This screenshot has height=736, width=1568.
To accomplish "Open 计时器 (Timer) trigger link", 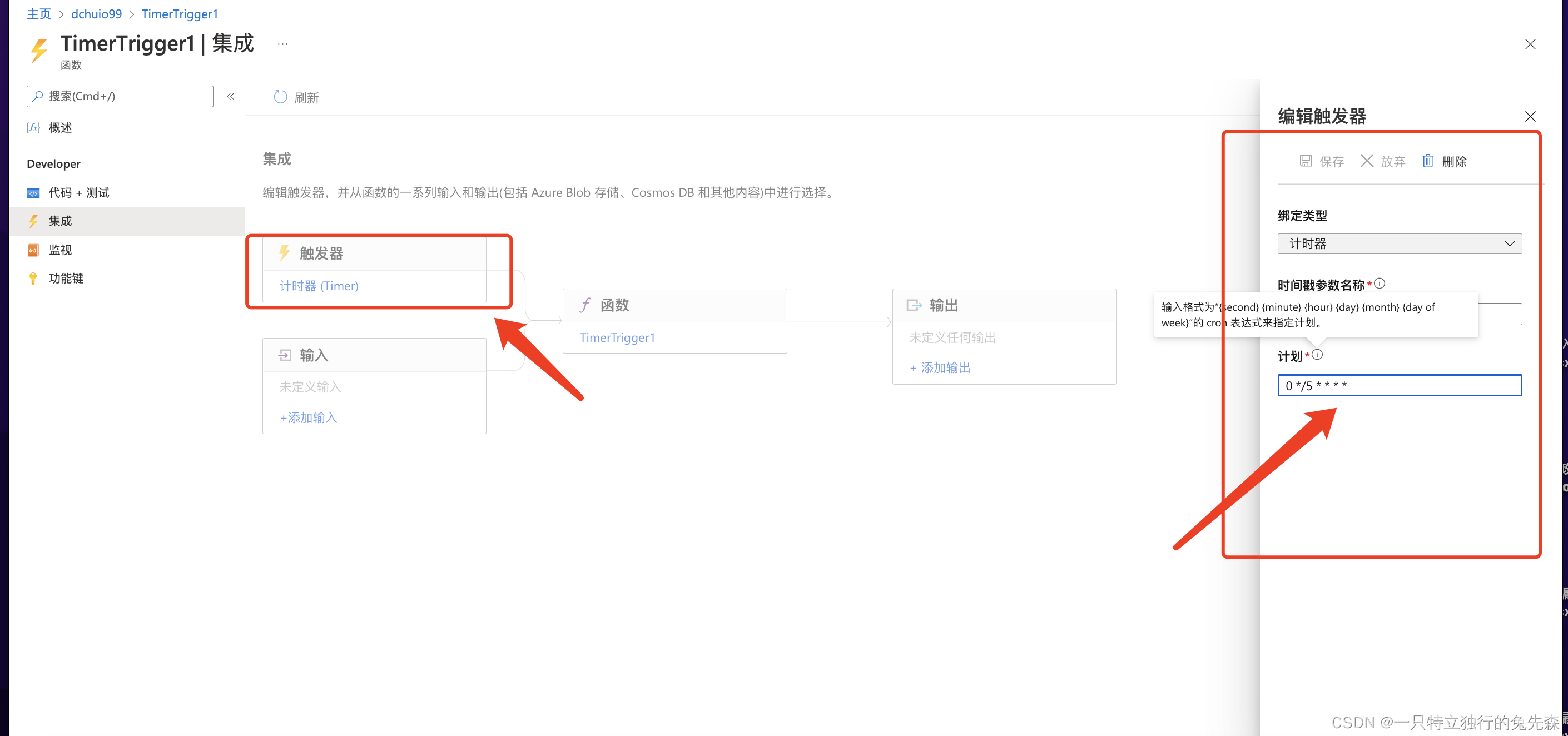I will point(319,286).
